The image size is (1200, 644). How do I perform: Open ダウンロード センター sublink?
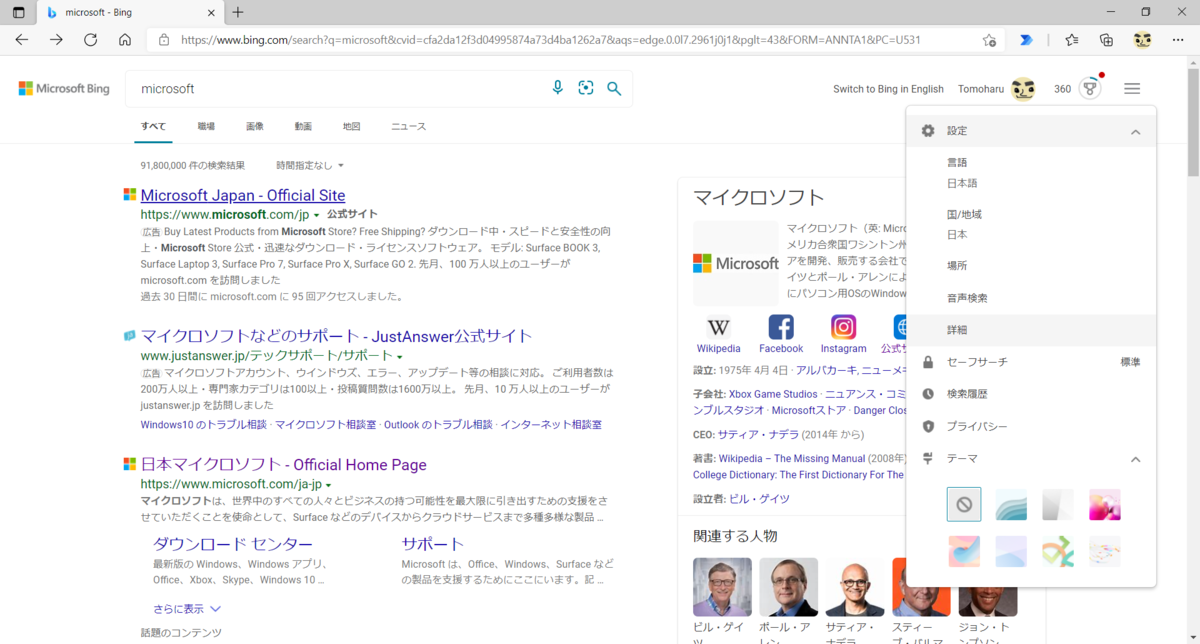pyautogui.click(x=232, y=544)
